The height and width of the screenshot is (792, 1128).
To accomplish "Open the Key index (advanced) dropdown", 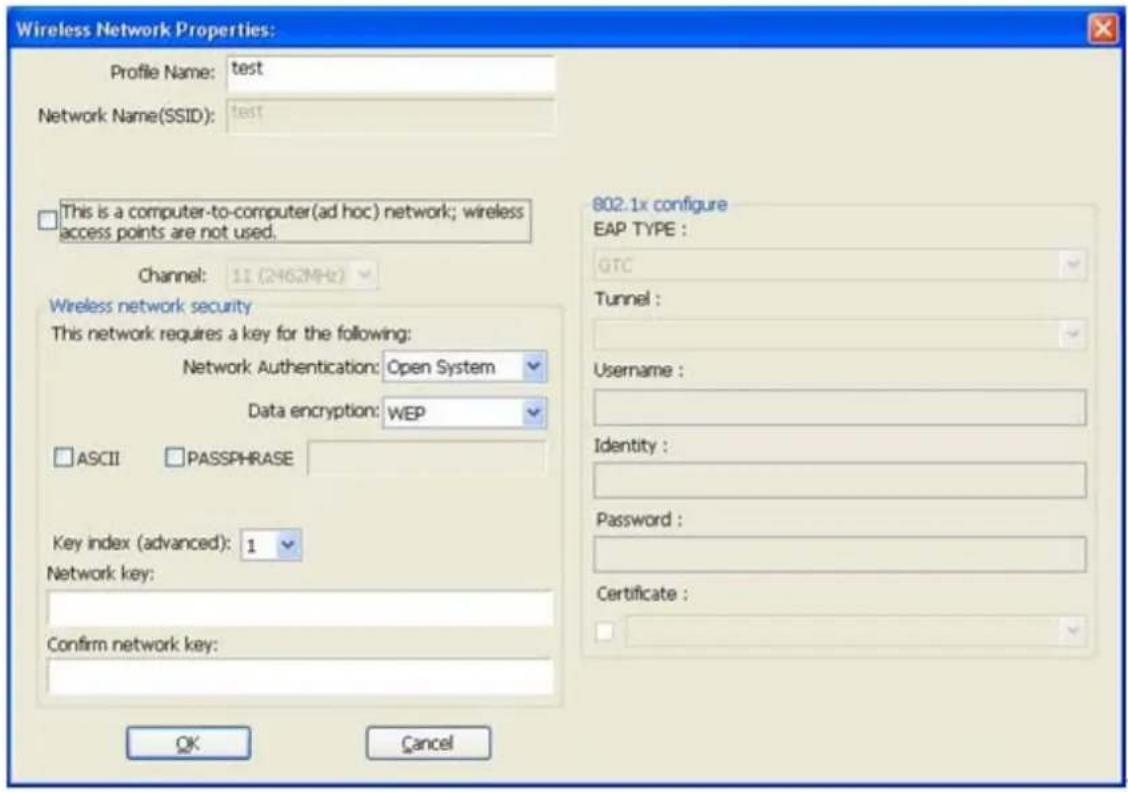I will (271, 545).
